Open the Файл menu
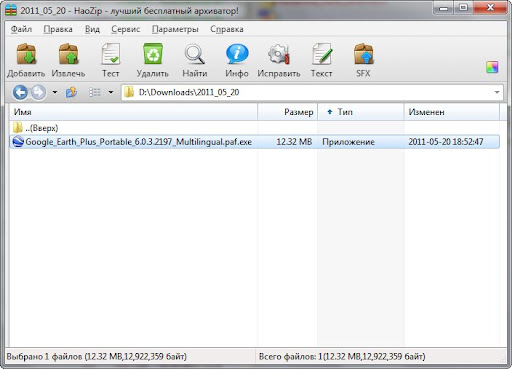 [21, 29]
